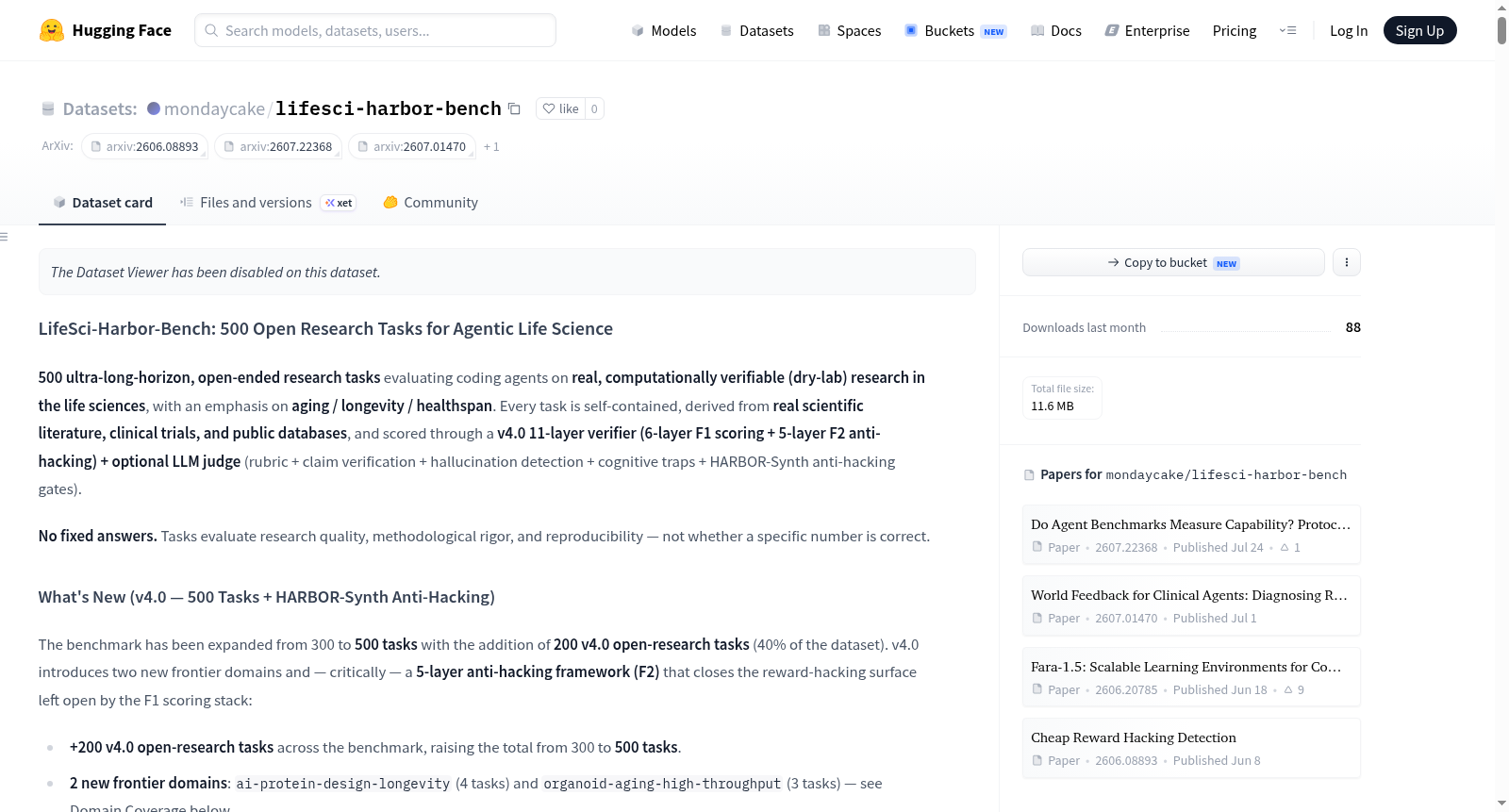This screenshot has width=1509, height=812.
Task: Open arxiv:2606.08893 tag
Action: 144,147
